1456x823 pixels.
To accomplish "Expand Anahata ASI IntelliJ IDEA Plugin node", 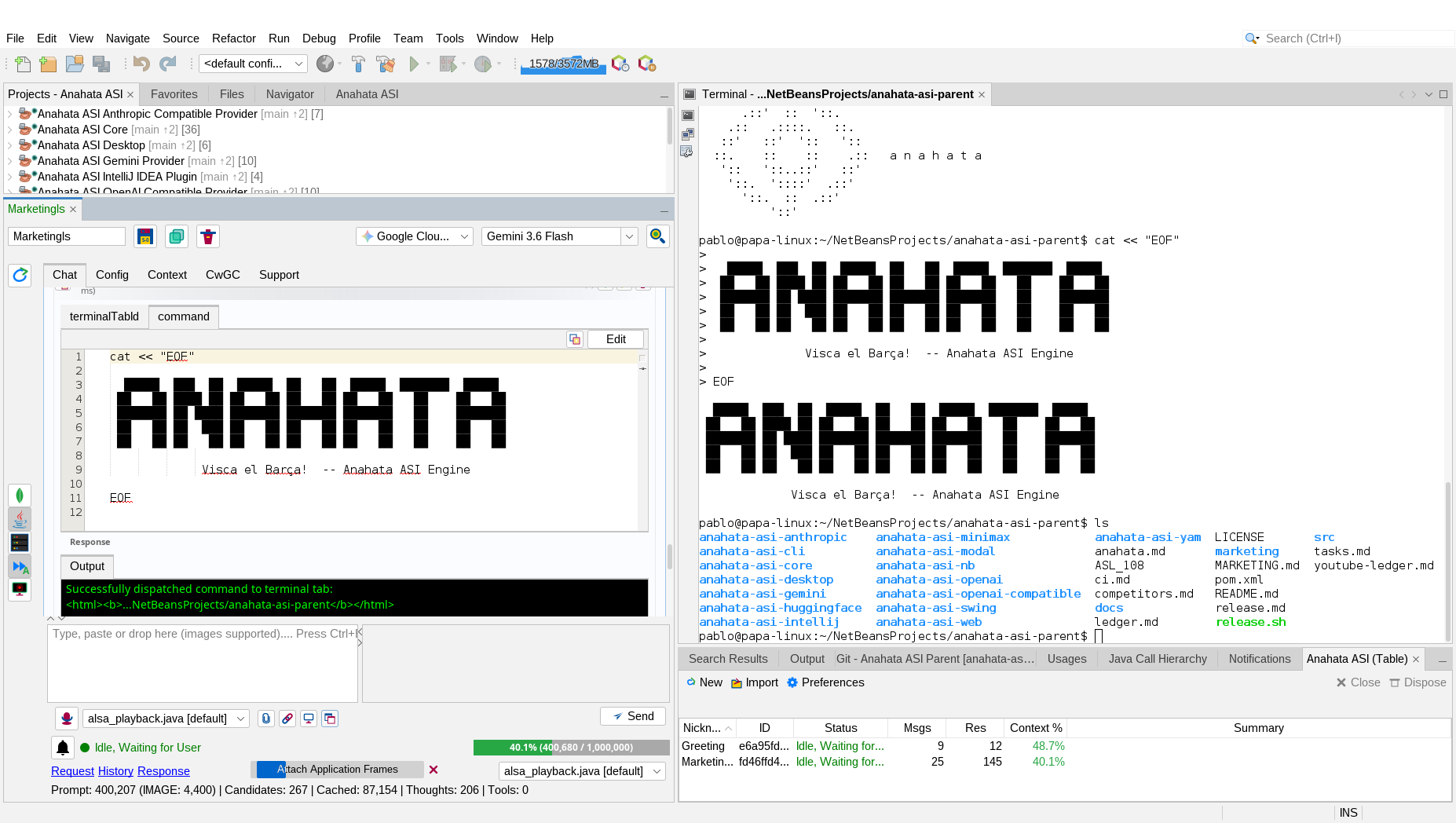I will pyautogui.click(x=9, y=177).
